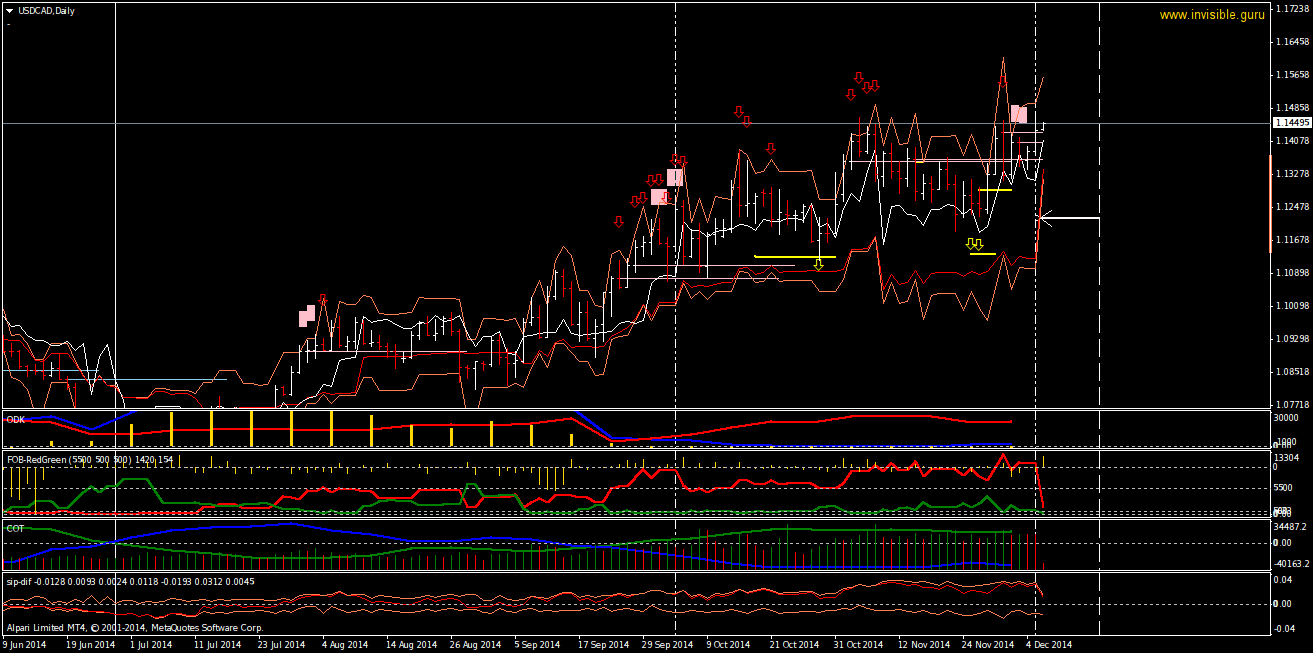Click the 4 Aug 2014 date label

[346, 645]
